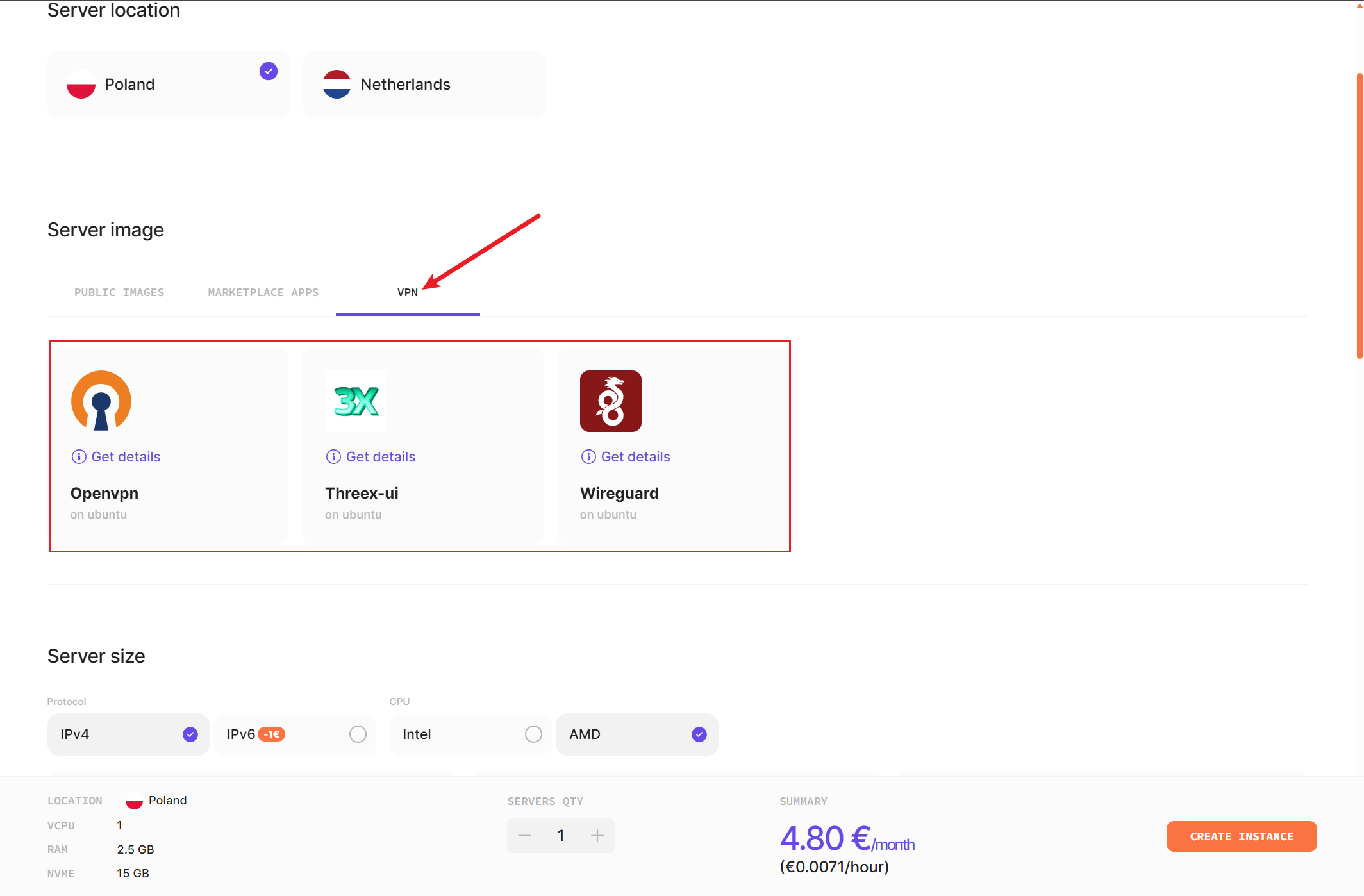
Task: Open Get details link for Threex-ui
Action: click(x=380, y=457)
